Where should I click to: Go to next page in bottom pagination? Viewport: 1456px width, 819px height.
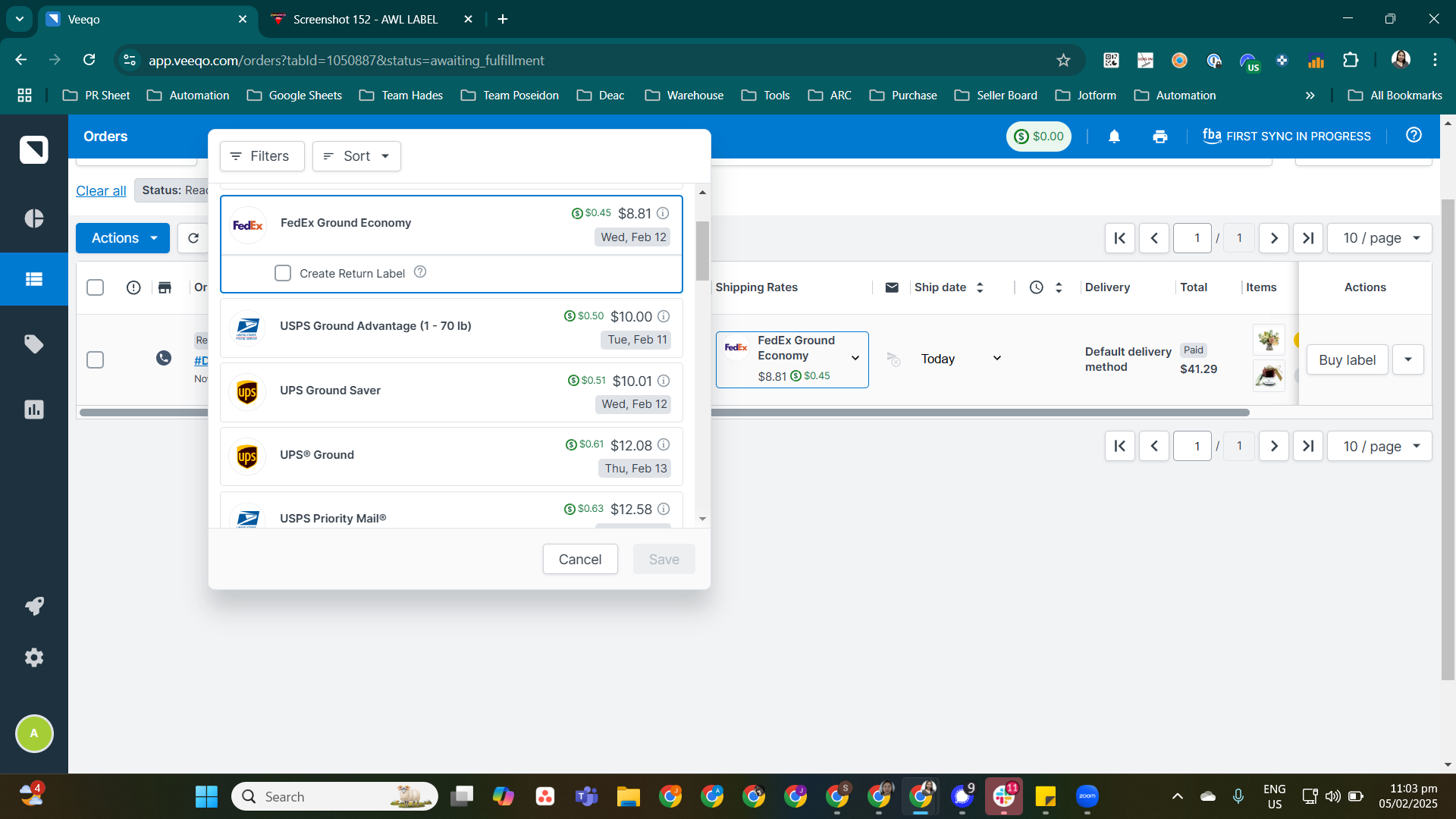point(1274,446)
